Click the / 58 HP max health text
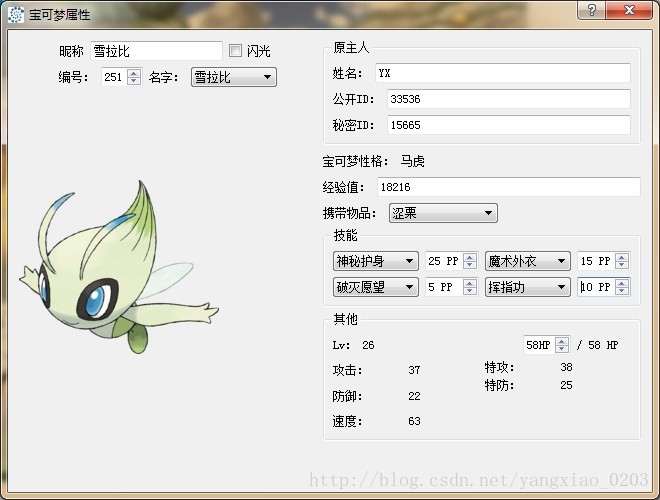This screenshot has width=660, height=500. [598, 345]
